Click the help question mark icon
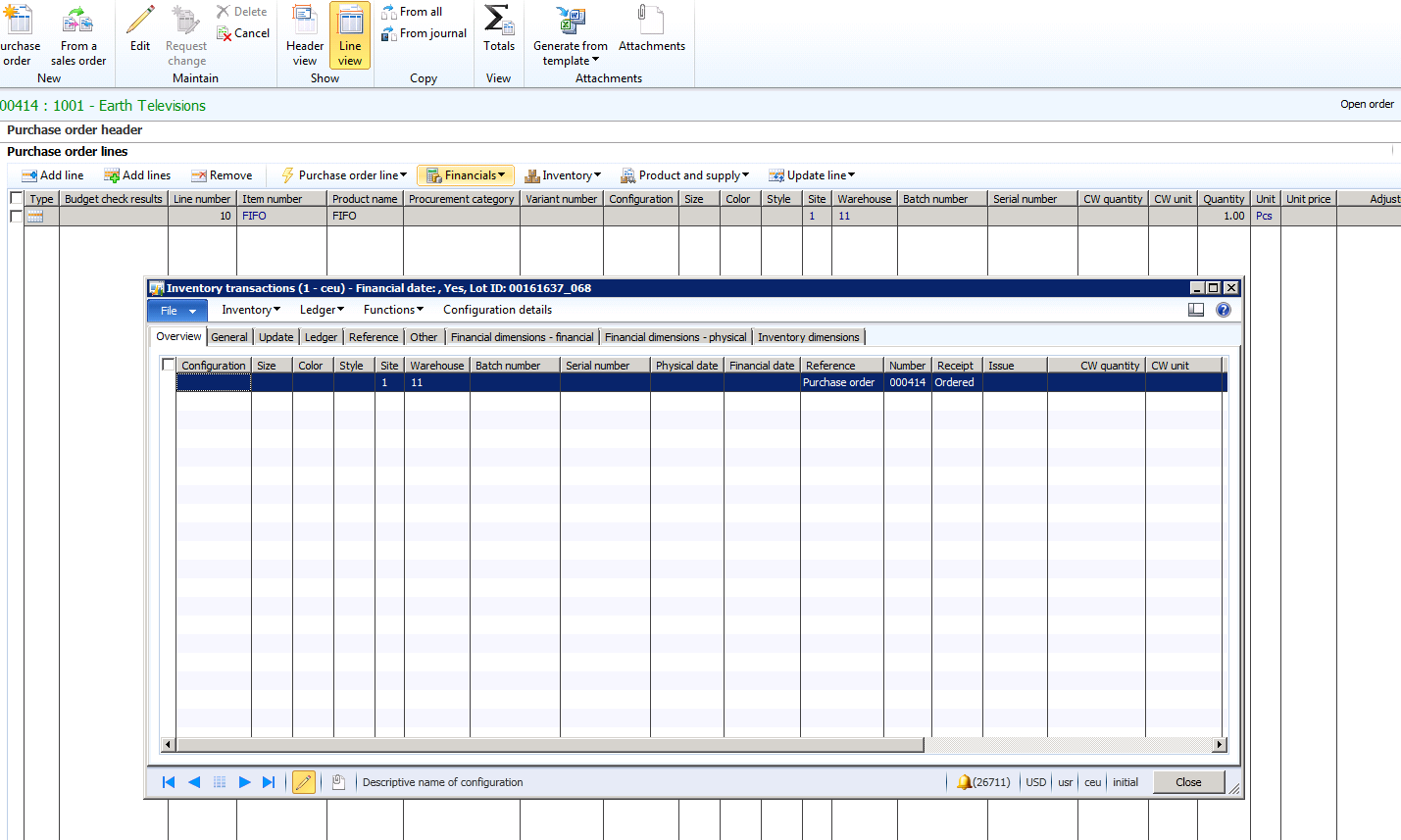 pos(1223,310)
